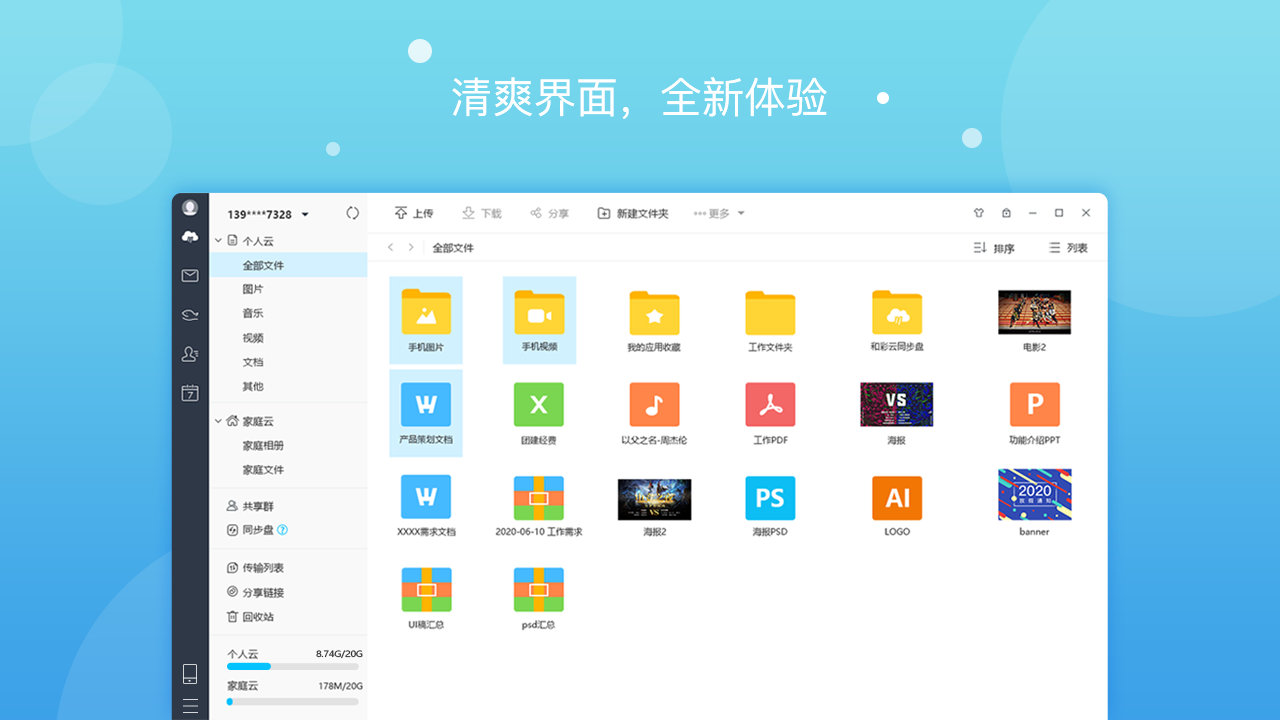Click the skin (shirt) icon in the title bar

click(979, 213)
